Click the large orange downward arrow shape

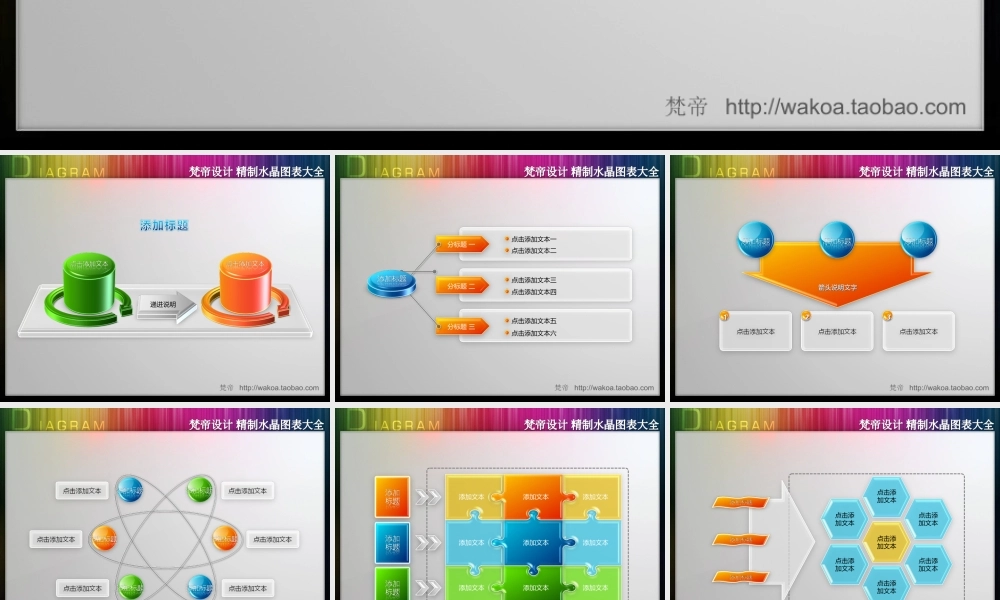(x=837, y=278)
